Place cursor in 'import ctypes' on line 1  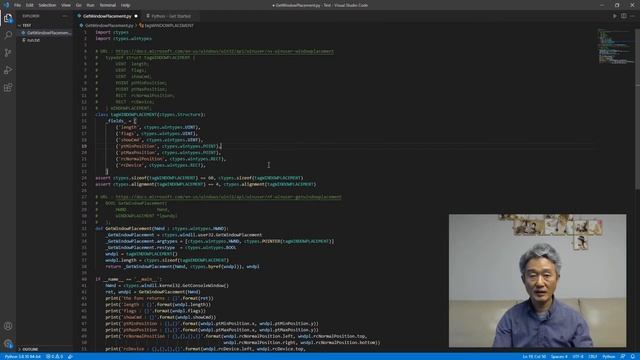click(112, 32)
